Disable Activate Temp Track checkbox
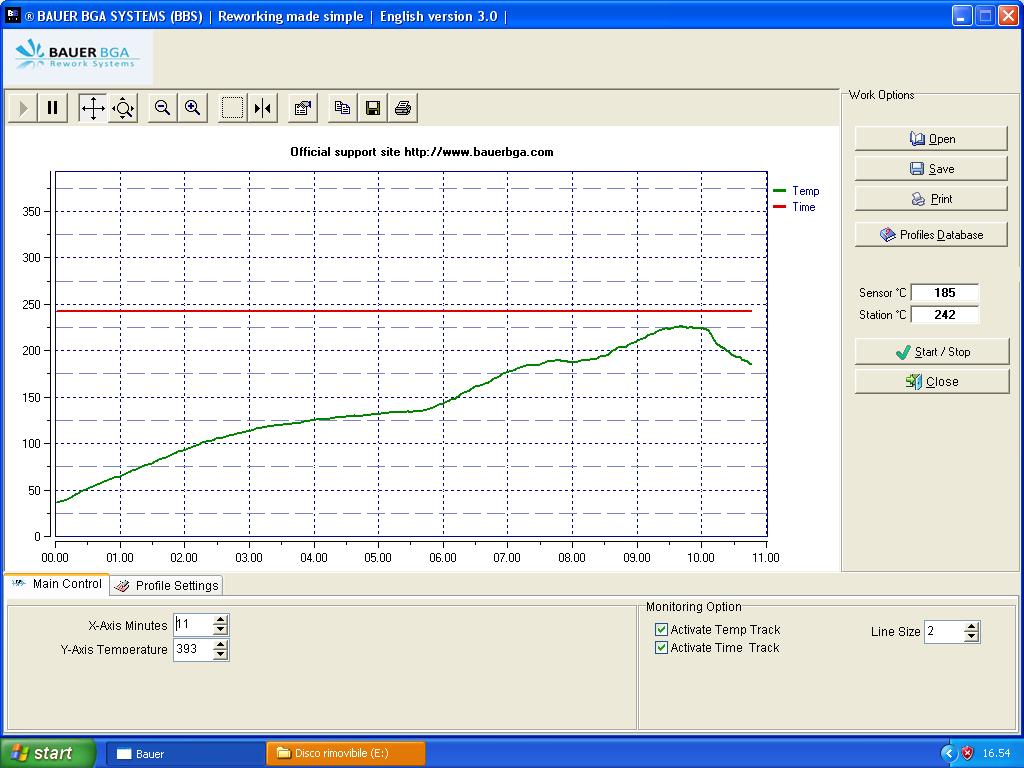This screenshot has width=1024, height=768. point(661,630)
